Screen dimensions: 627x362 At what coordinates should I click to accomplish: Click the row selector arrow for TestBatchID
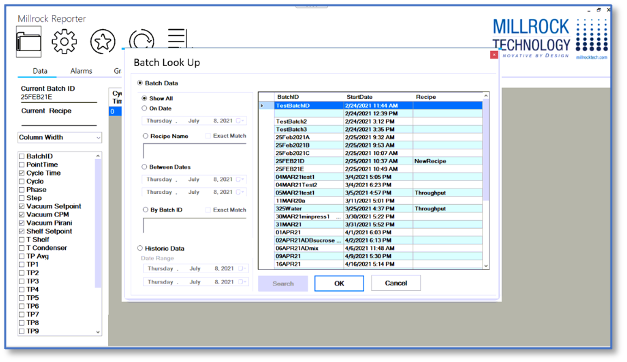pyautogui.click(x=267, y=106)
